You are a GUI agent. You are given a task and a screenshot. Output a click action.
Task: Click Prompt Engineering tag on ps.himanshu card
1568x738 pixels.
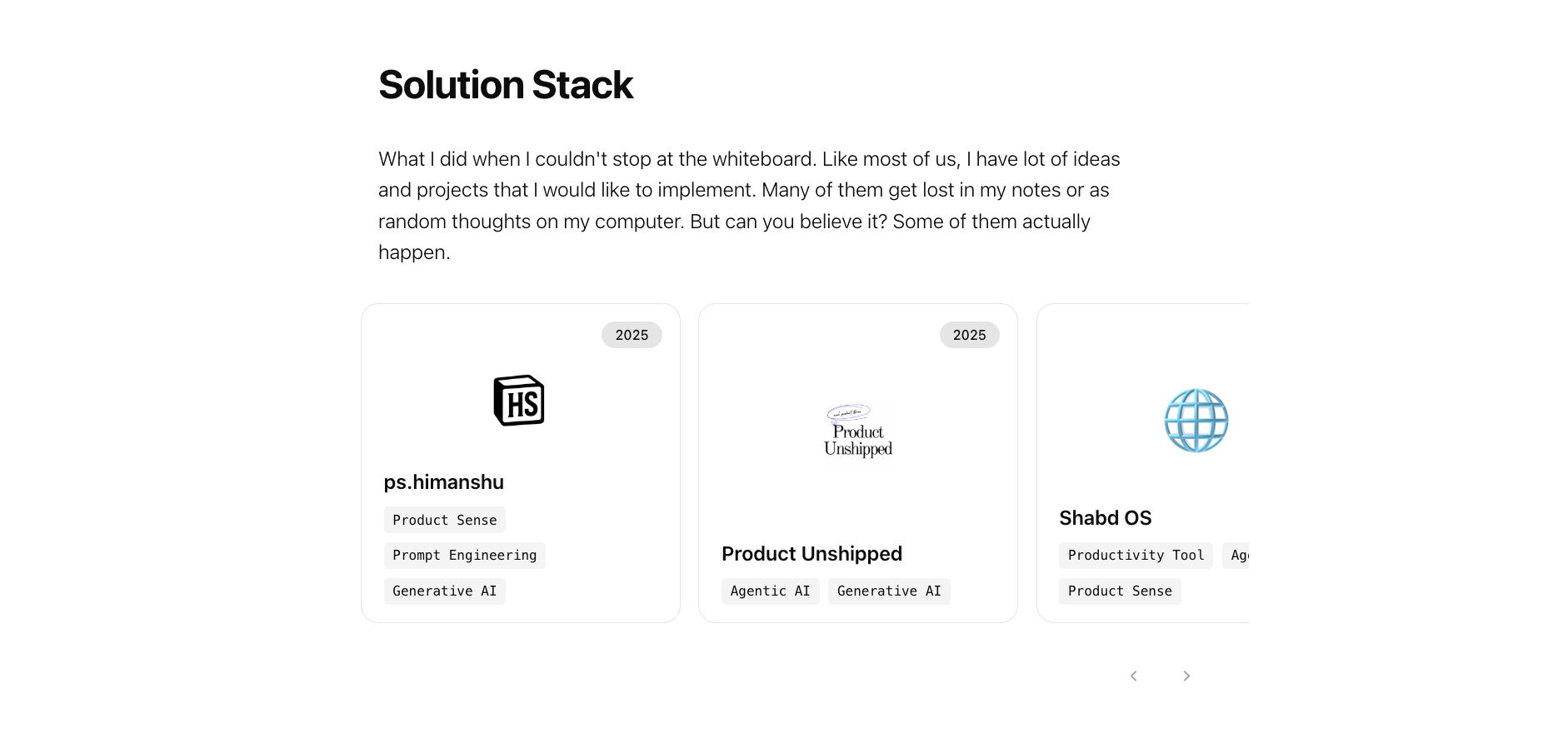(464, 556)
